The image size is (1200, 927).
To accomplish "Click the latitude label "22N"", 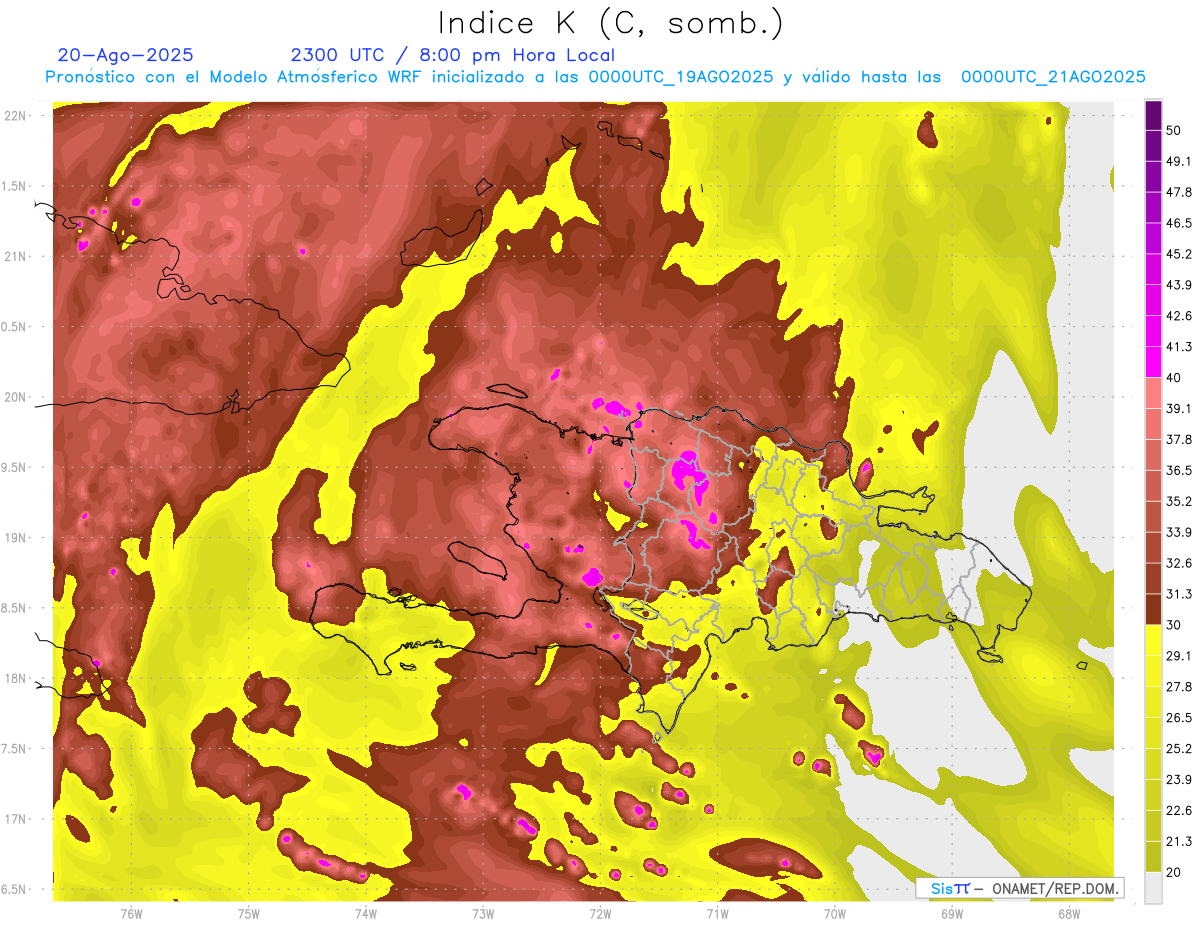I will click(x=15, y=116).
